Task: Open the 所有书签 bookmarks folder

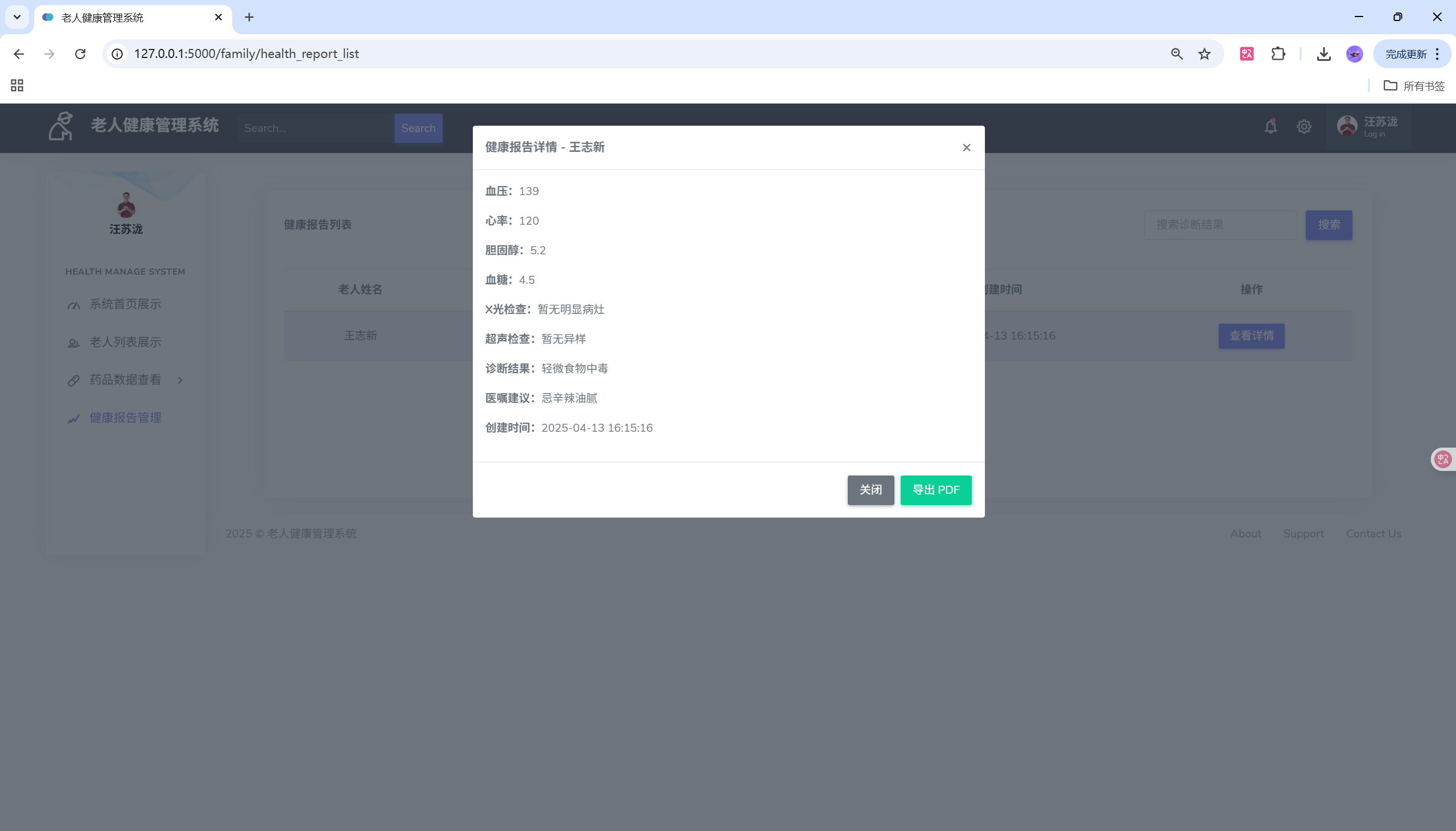Action: tap(1414, 86)
